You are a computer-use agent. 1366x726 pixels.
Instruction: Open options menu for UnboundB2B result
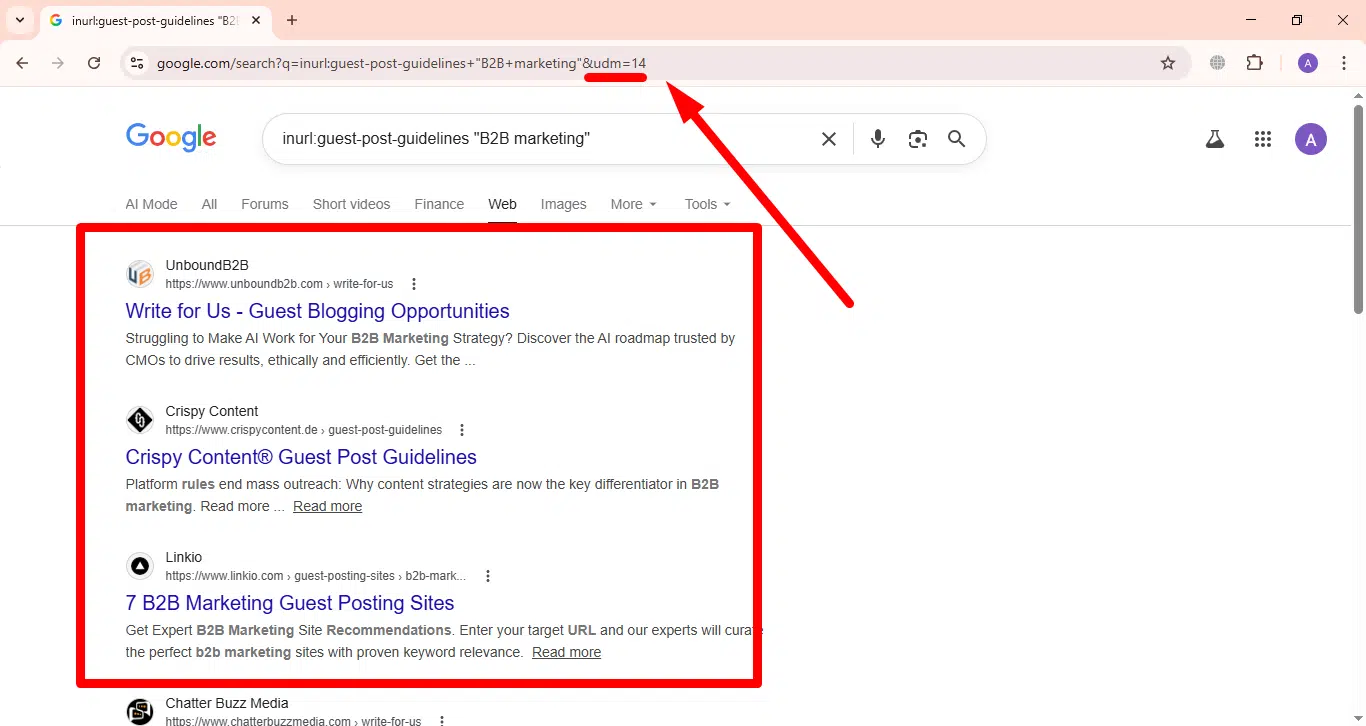[x=414, y=284]
